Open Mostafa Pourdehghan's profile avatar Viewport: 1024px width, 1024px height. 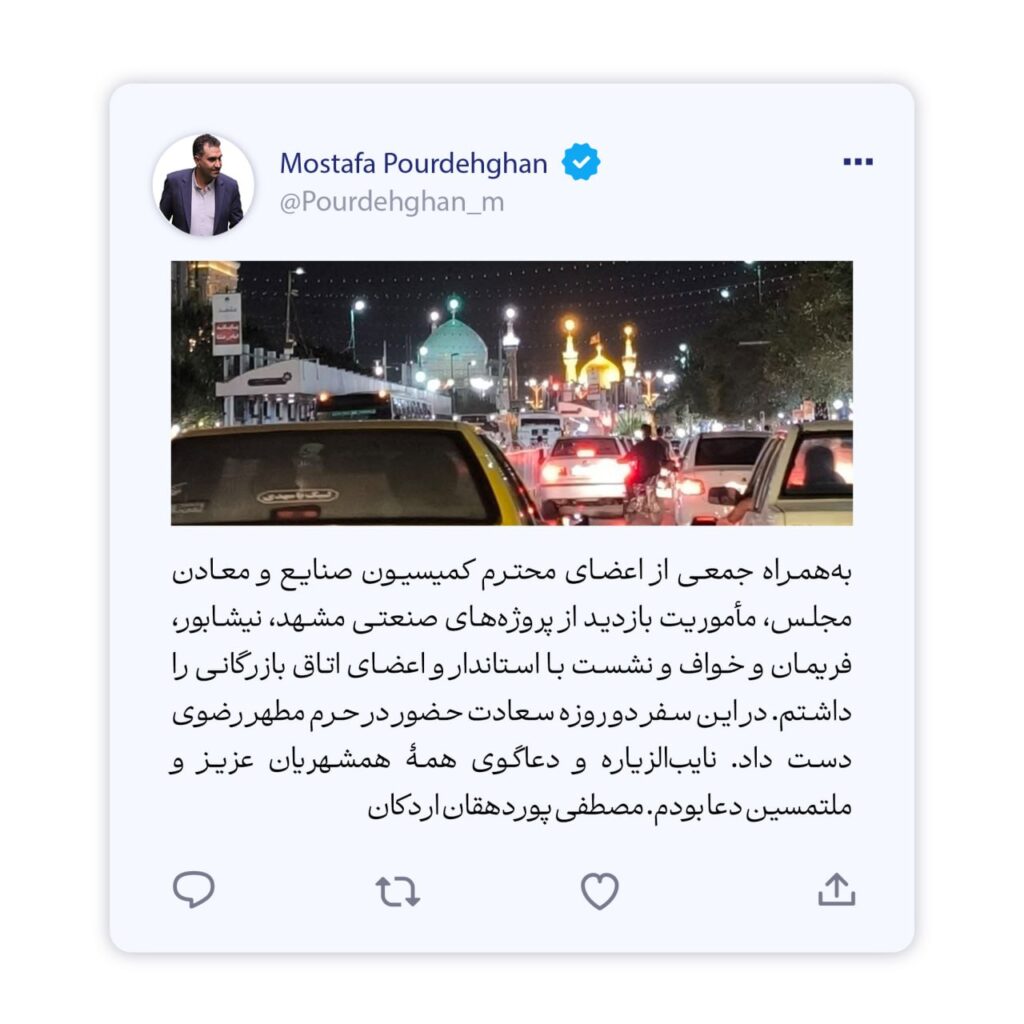coord(203,185)
